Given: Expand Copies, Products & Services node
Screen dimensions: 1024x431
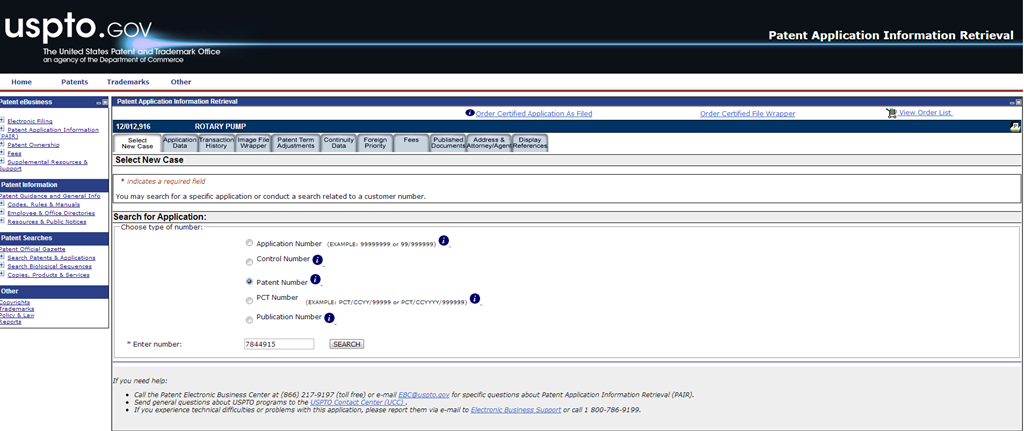Looking at the screenshot, I should (3, 274).
